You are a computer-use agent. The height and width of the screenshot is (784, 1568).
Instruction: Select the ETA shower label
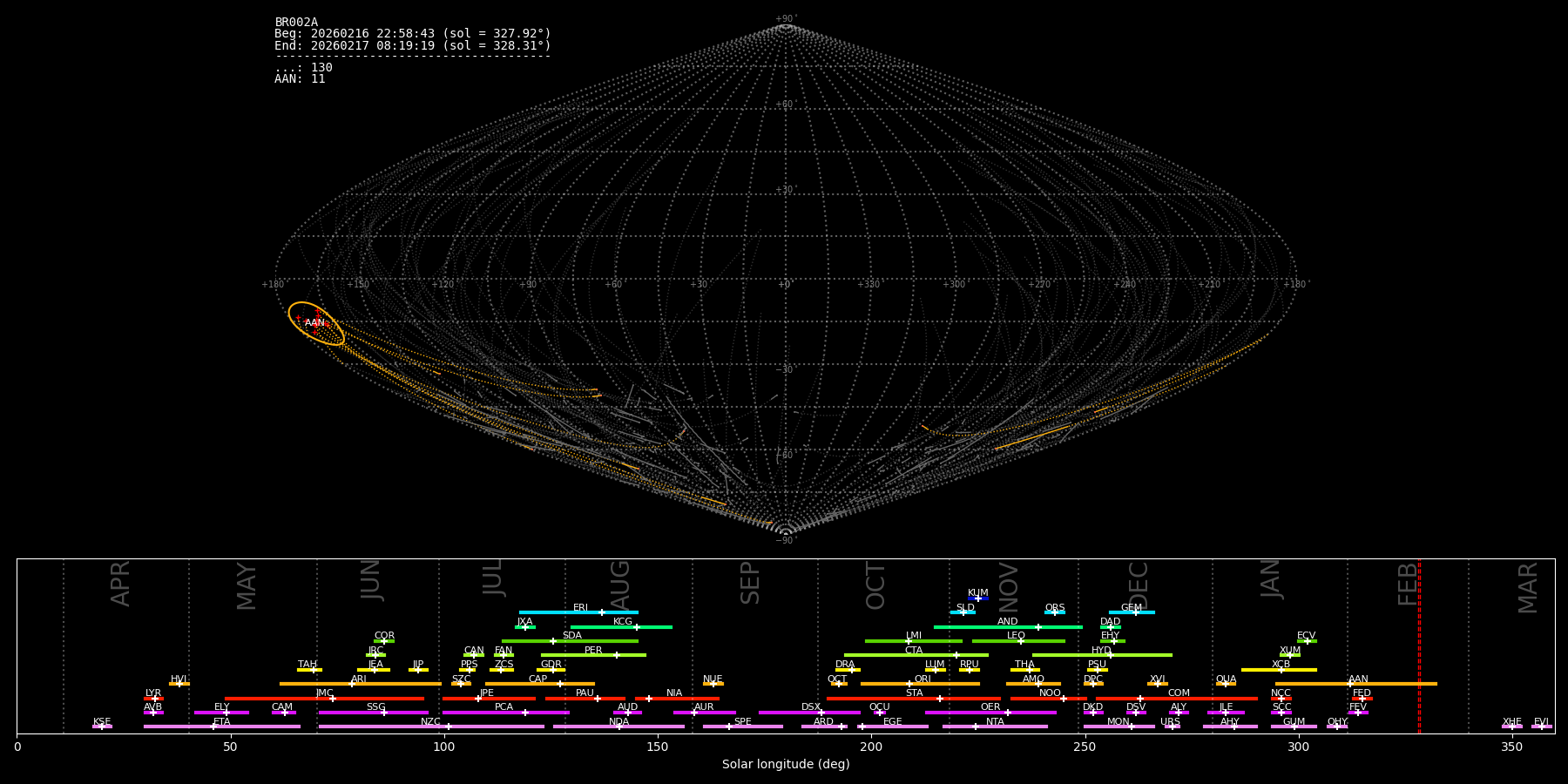222,722
